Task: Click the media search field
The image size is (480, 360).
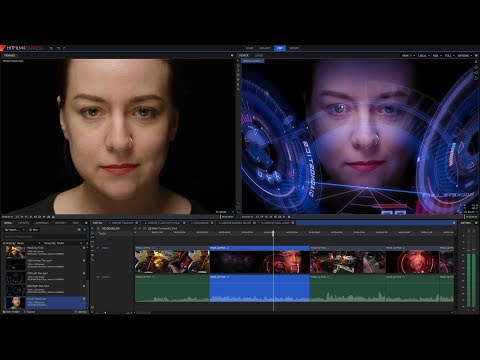Action: (45, 236)
